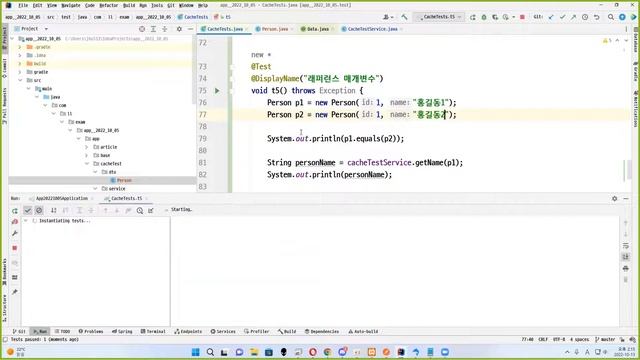Toggle soft-wrap in Run output side
640x360 pixels.
(x=626, y=246)
